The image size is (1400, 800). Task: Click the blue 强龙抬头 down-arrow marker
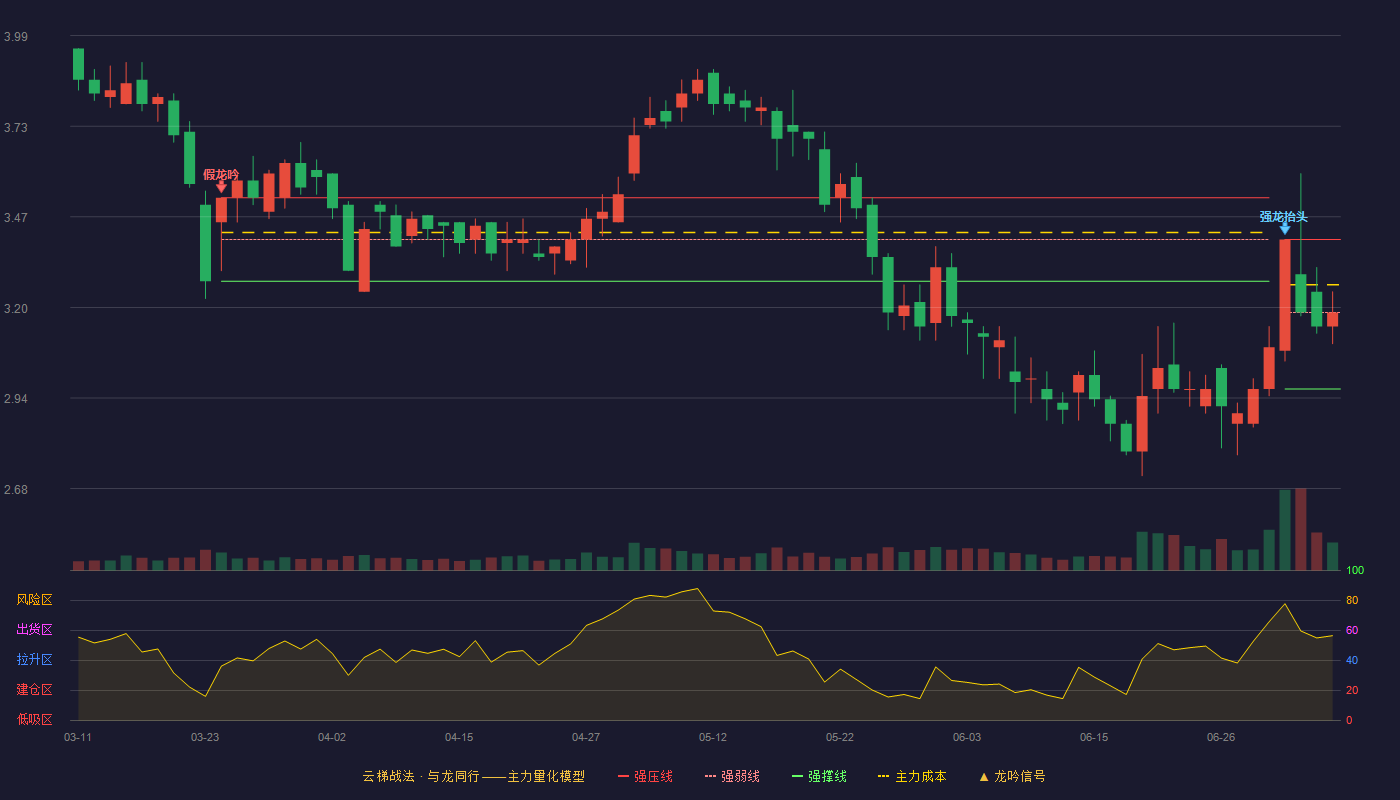[x=1285, y=228]
